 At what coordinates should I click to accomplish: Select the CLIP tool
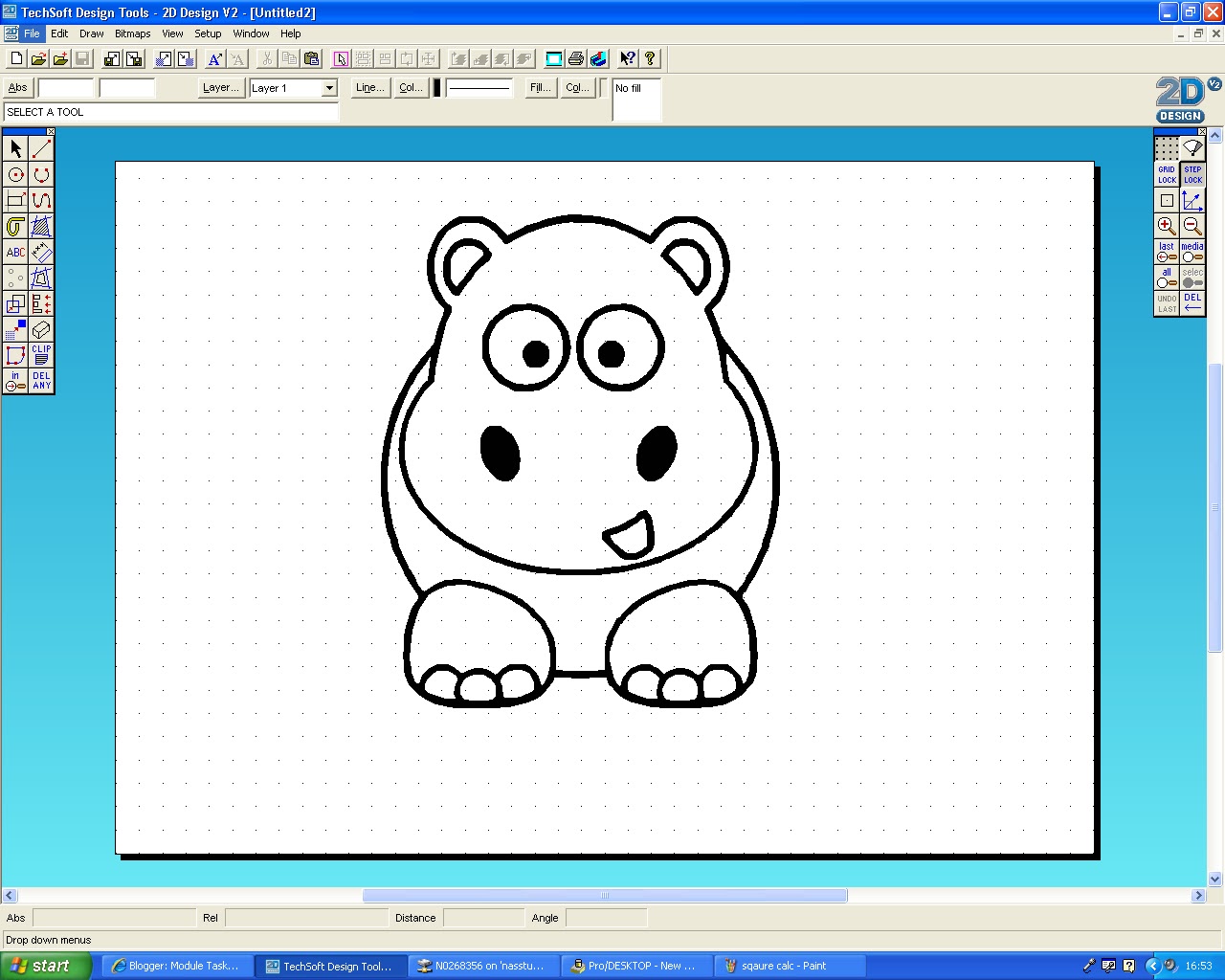(x=40, y=355)
